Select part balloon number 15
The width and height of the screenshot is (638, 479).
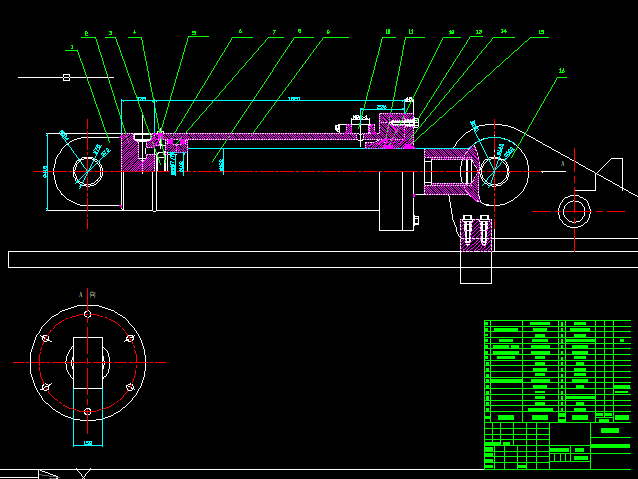pyautogui.click(x=541, y=32)
